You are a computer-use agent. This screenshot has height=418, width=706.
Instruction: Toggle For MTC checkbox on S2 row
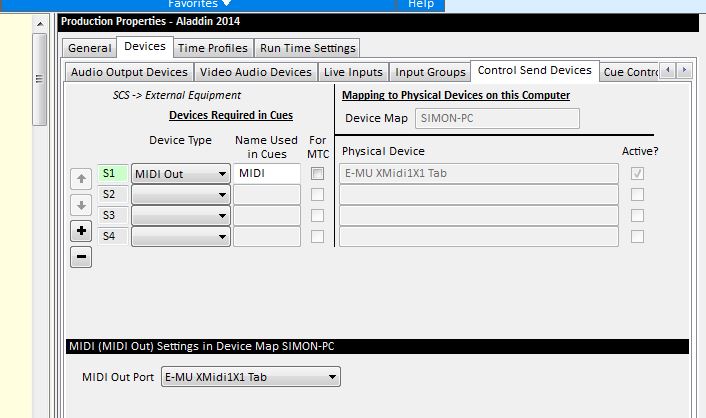click(x=317, y=194)
